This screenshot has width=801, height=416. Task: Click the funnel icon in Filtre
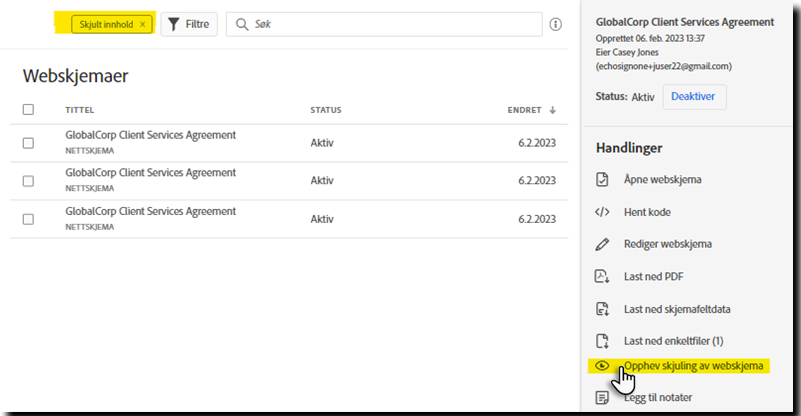[x=174, y=24]
